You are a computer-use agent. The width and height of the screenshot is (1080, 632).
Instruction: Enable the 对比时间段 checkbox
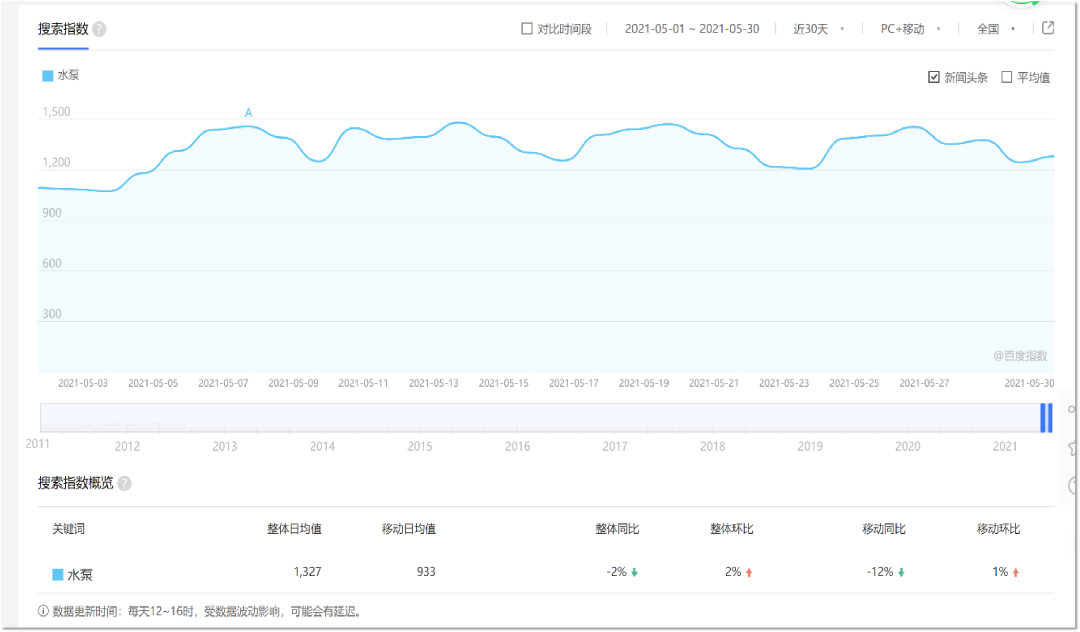[x=527, y=29]
